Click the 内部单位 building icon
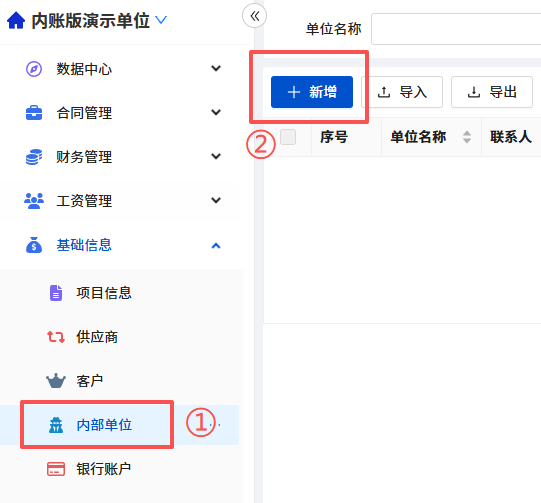Screen dimensions: 541x503 pos(56,425)
